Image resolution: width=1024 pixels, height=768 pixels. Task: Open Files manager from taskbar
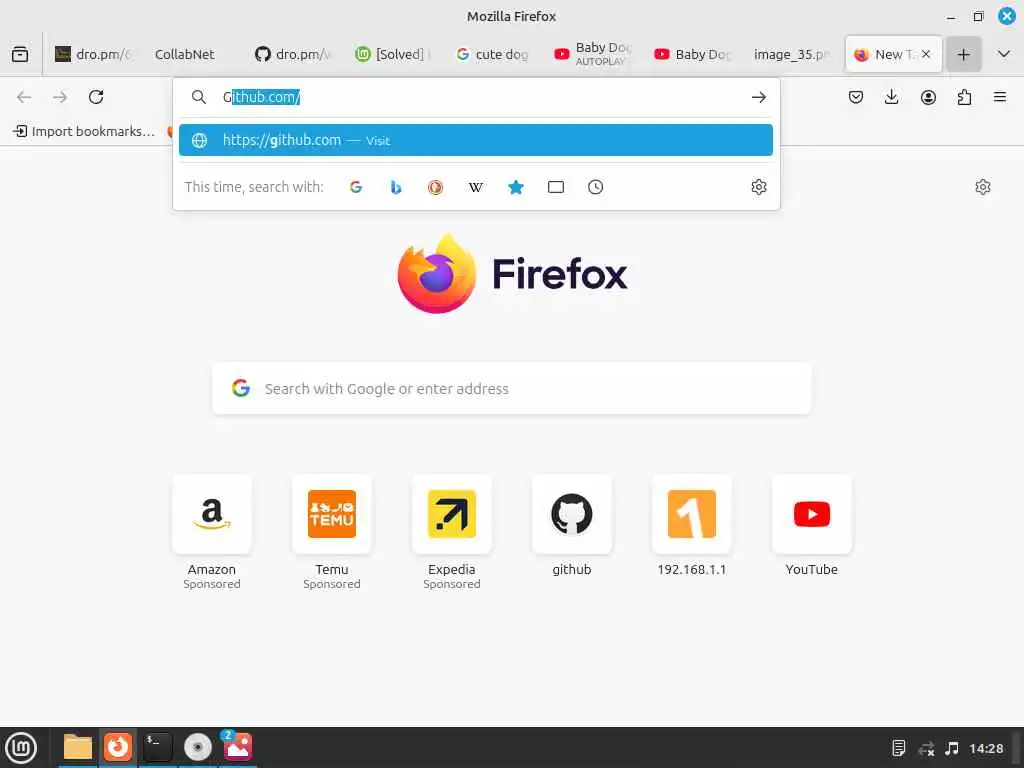point(78,747)
